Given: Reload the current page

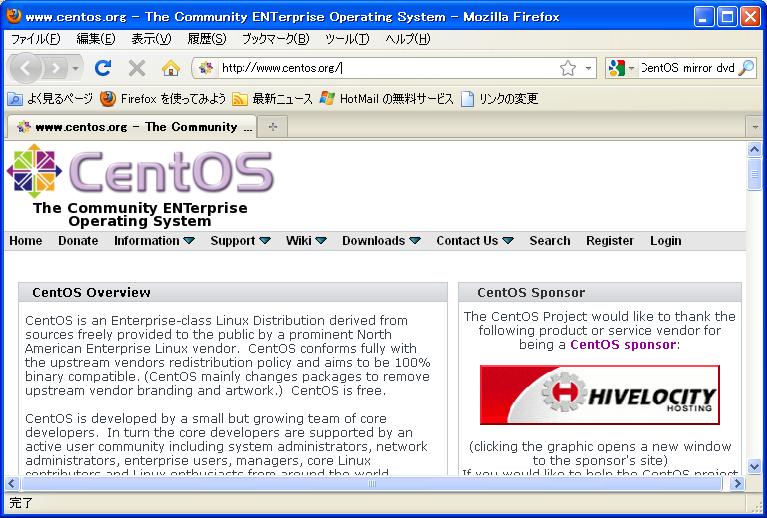Looking at the screenshot, I should 103,68.
